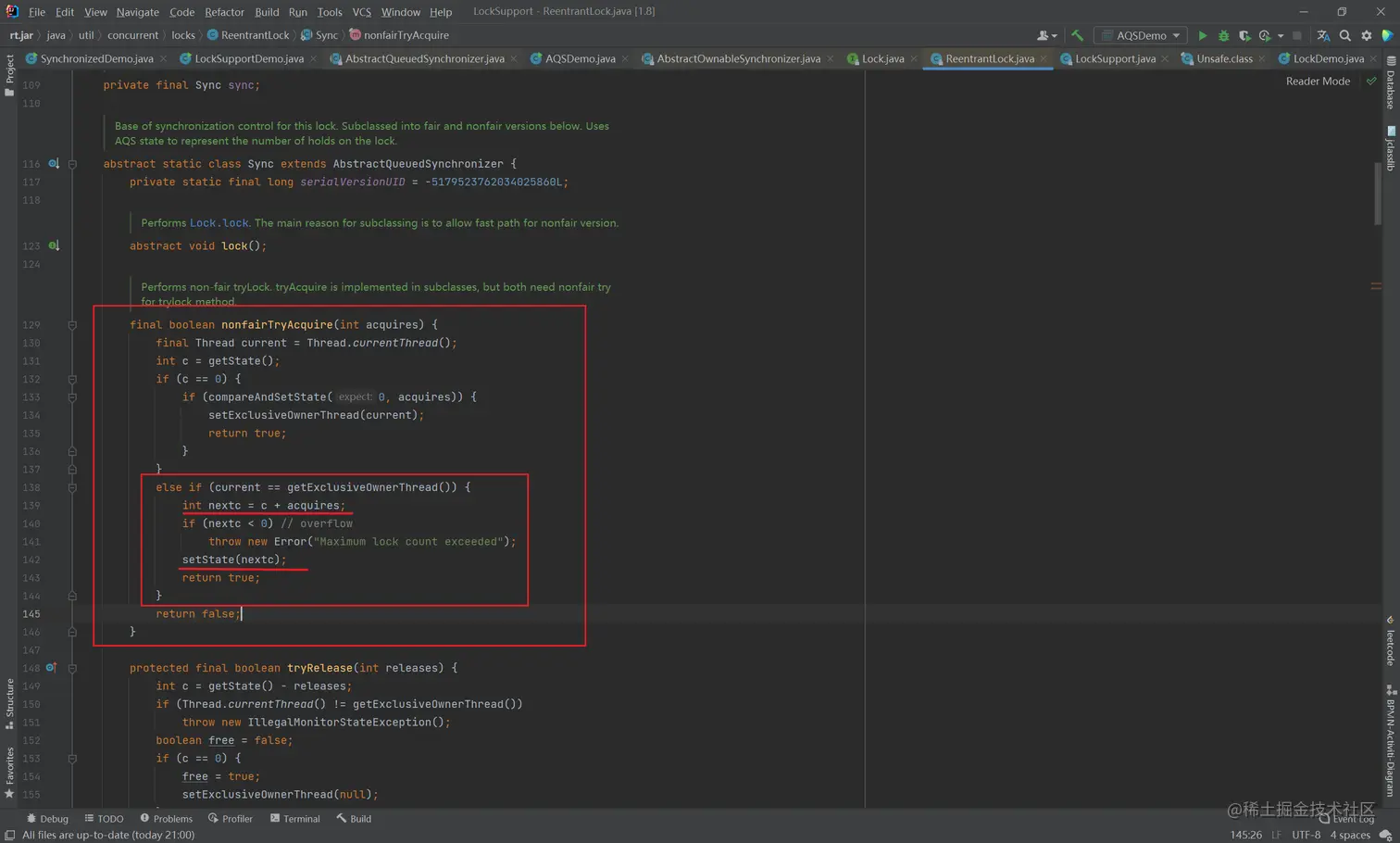Click the gutter implementation icon on line 116

(54, 164)
